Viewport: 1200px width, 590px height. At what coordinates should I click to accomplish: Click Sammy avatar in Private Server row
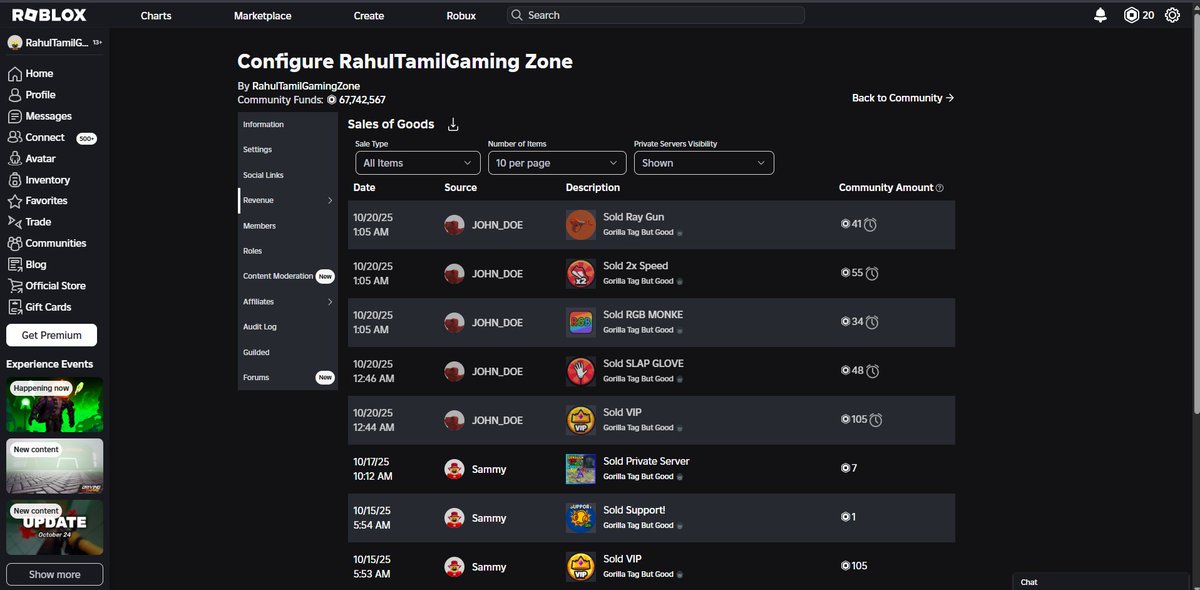pos(454,469)
